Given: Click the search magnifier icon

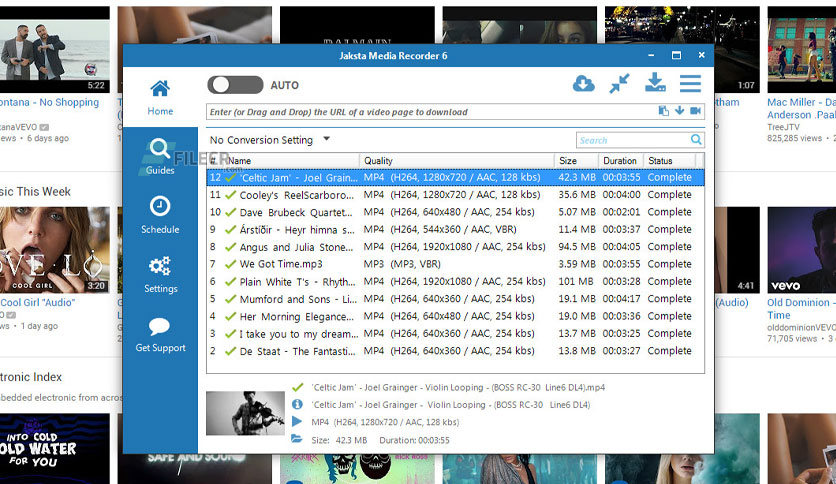Looking at the screenshot, I should 696,140.
